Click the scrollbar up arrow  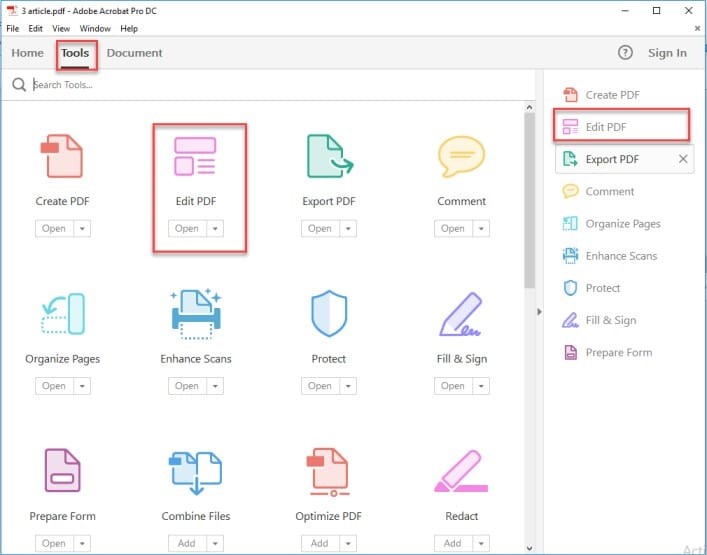click(x=529, y=107)
